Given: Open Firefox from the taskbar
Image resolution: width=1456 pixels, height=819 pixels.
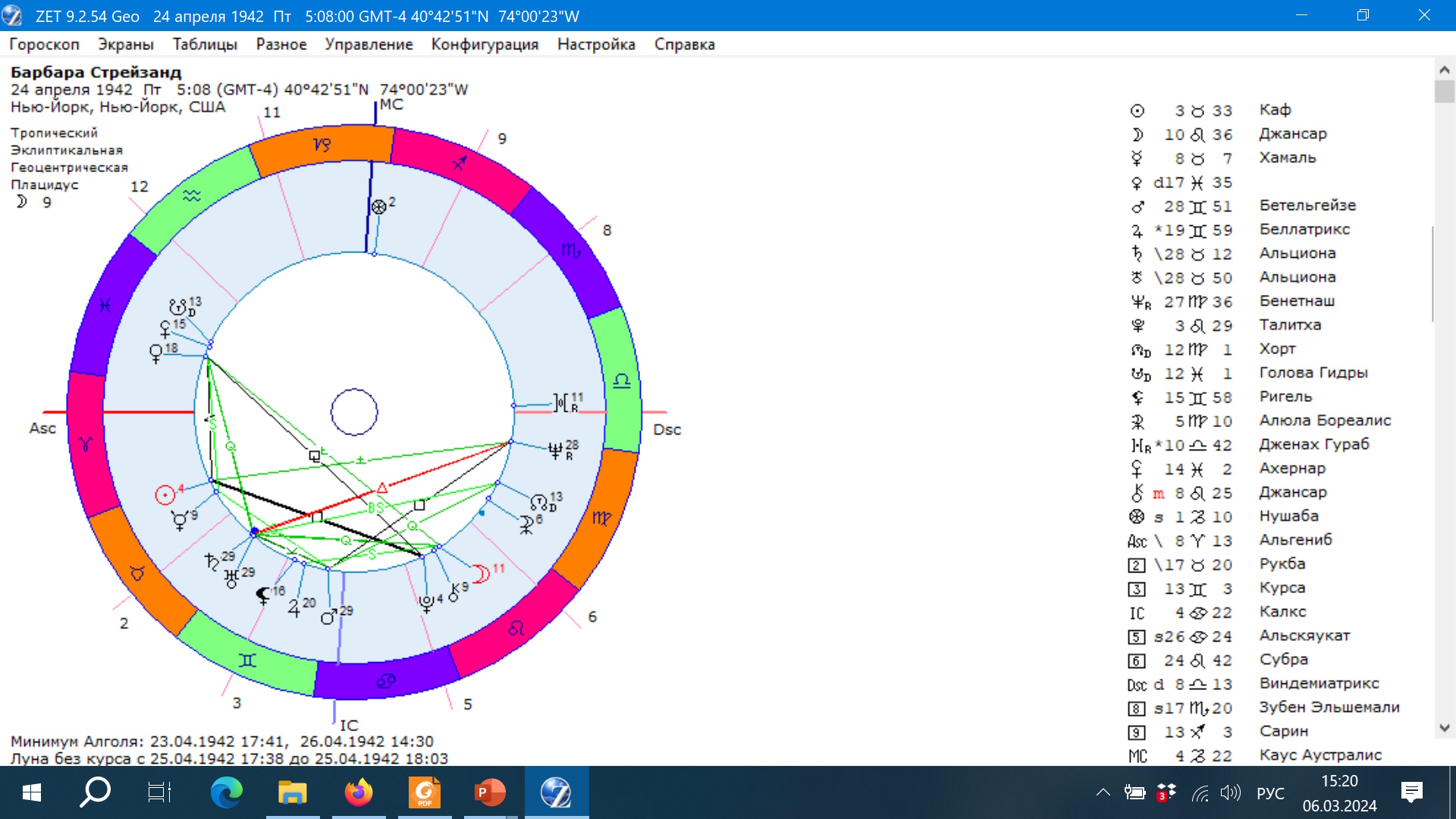Looking at the screenshot, I should pos(359,792).
